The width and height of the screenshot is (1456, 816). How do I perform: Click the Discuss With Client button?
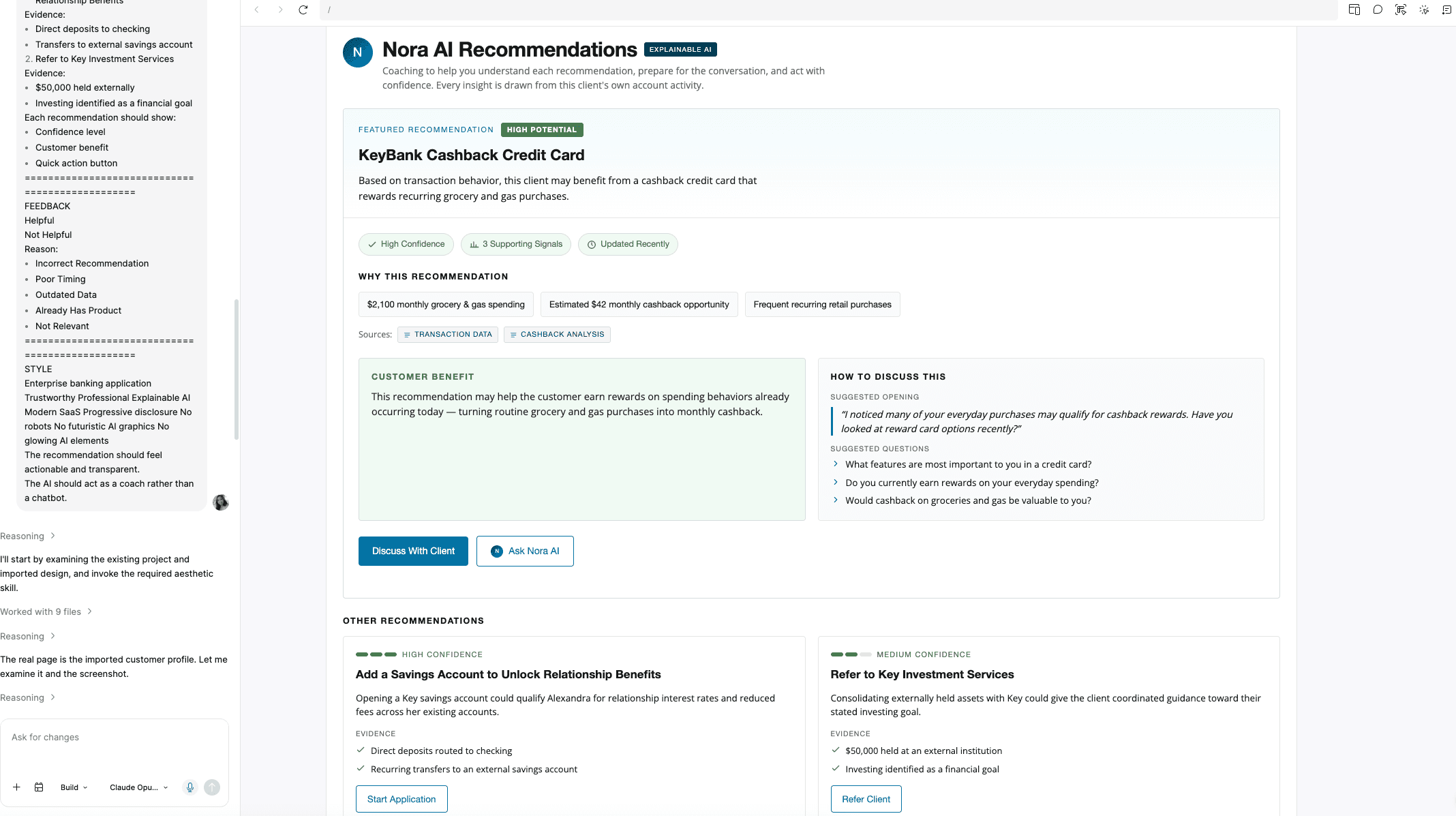[413, 551]
